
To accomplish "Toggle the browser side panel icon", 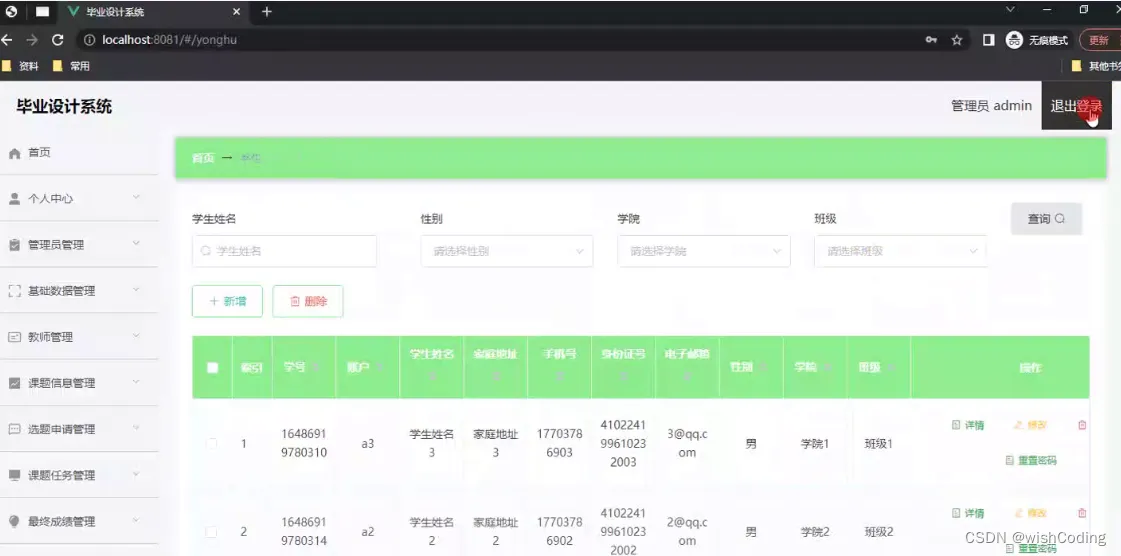I will (x=989, y=40).
